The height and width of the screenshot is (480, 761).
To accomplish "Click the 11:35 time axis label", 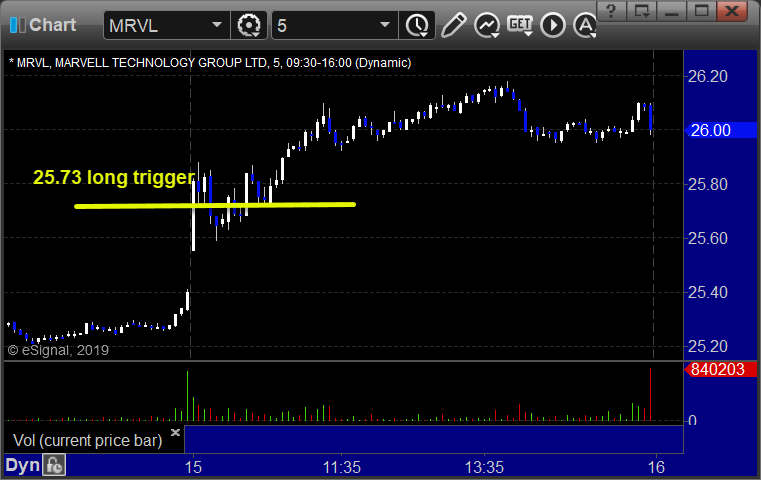I will click(342, 467).
